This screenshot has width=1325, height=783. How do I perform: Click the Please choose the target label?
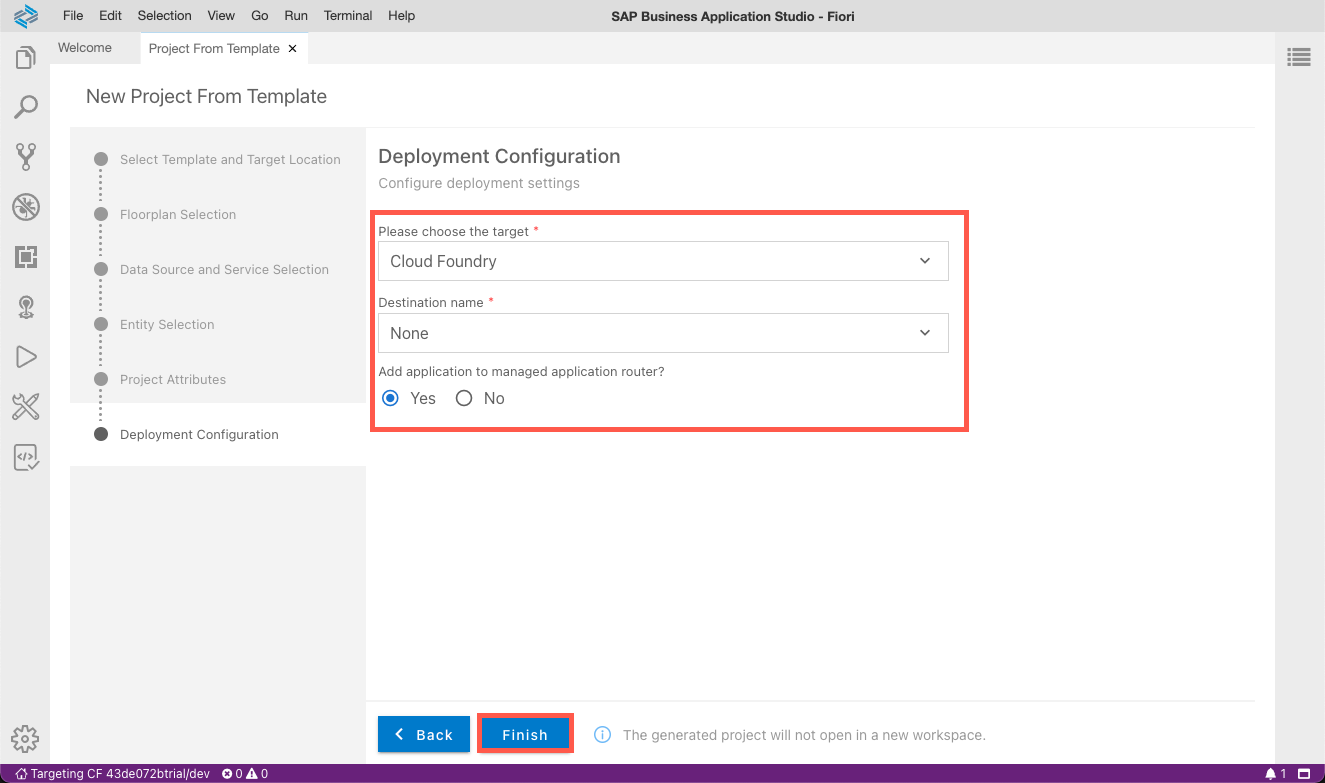[453, 232]
